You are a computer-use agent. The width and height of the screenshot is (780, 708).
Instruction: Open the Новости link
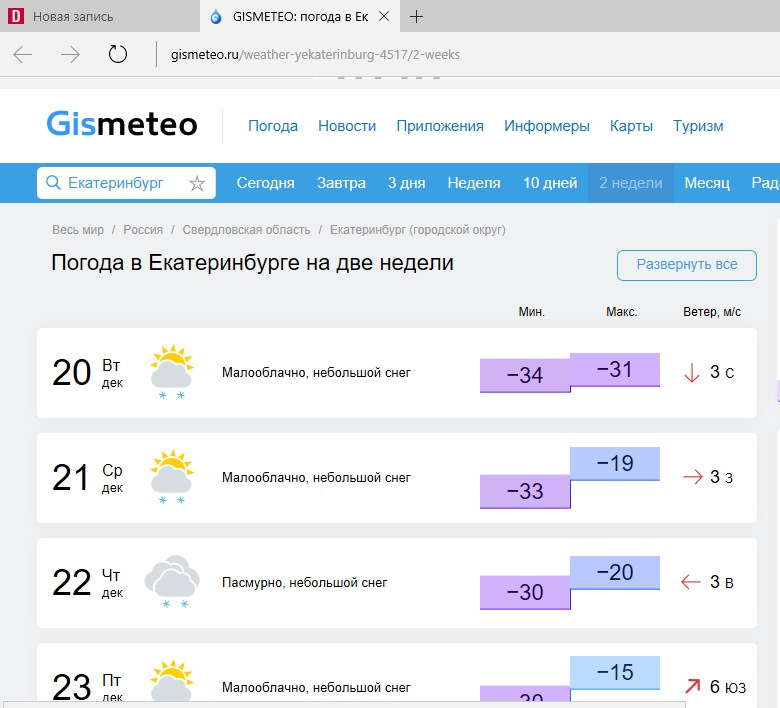[347, 126]
